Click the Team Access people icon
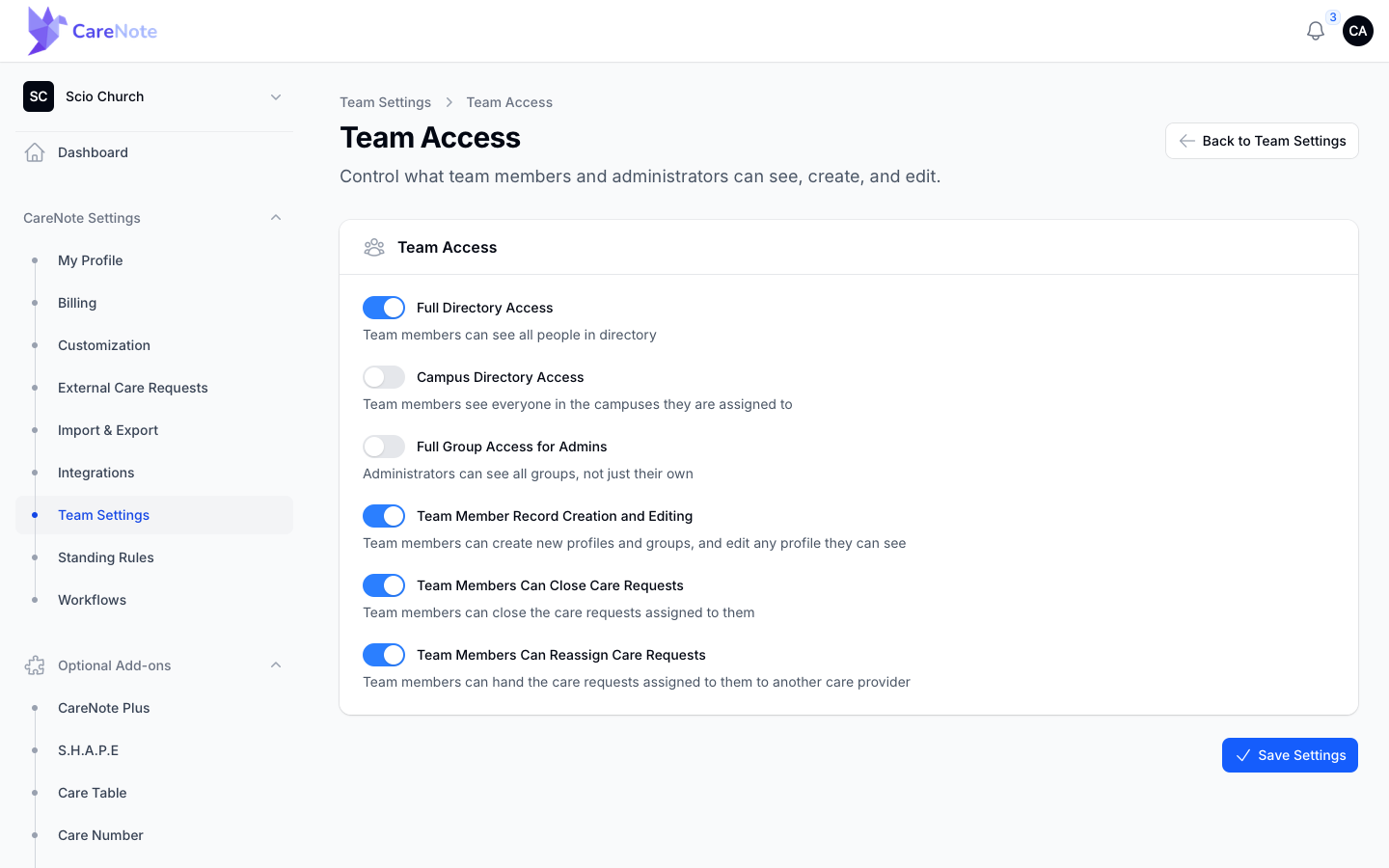 (x=374, y=248)
